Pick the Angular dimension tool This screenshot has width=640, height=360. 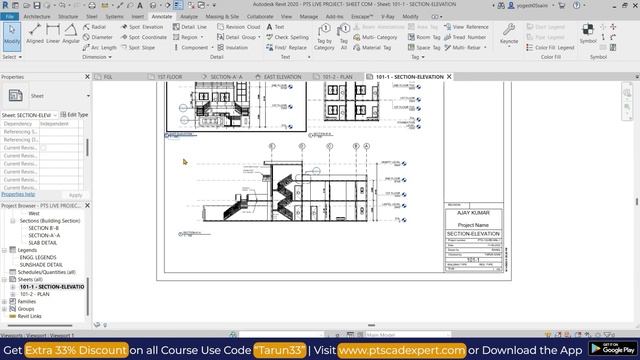click(x=71, y=34)
